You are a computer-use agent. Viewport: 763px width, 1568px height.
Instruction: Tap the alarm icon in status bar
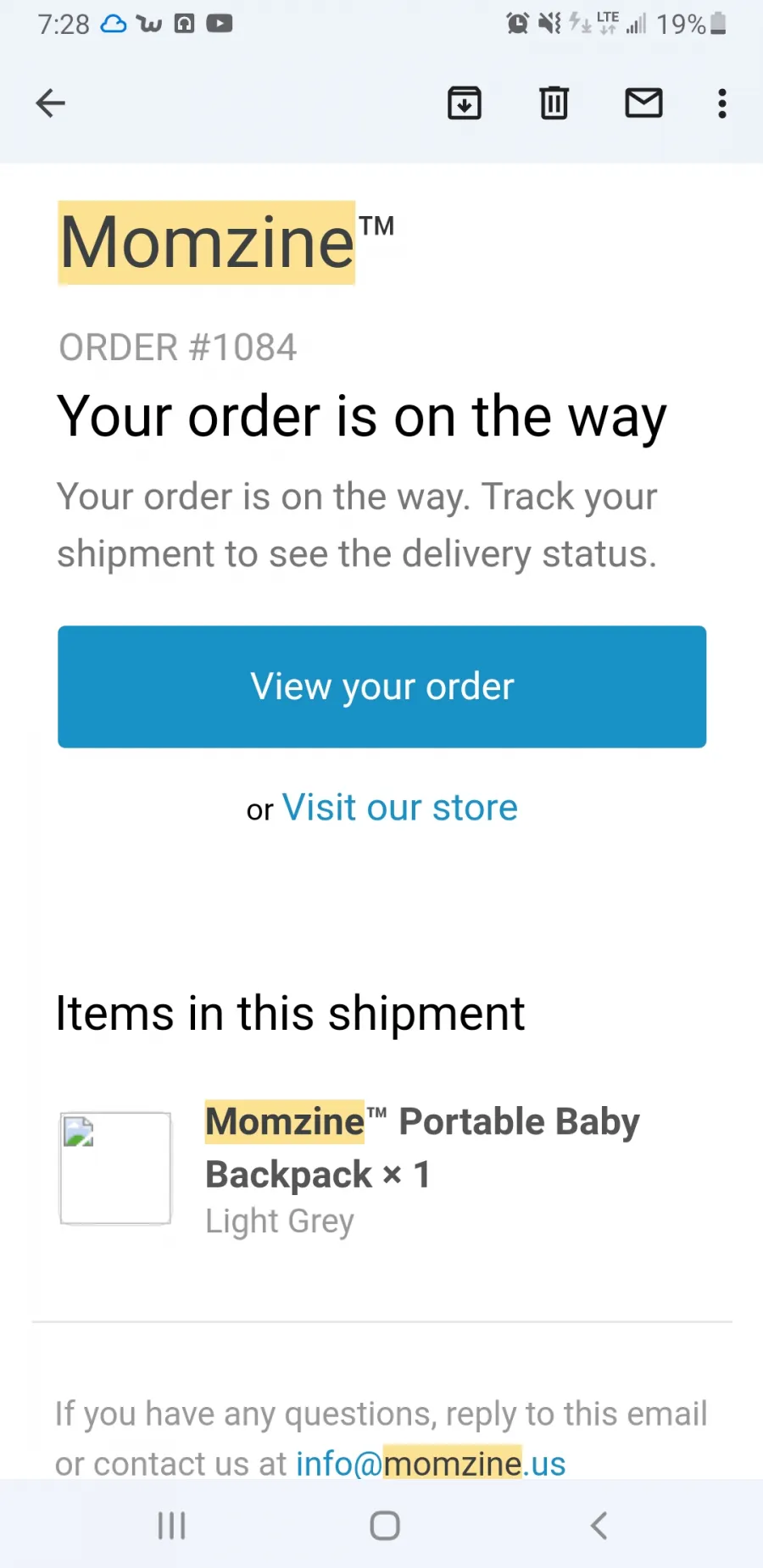[517, 24]
